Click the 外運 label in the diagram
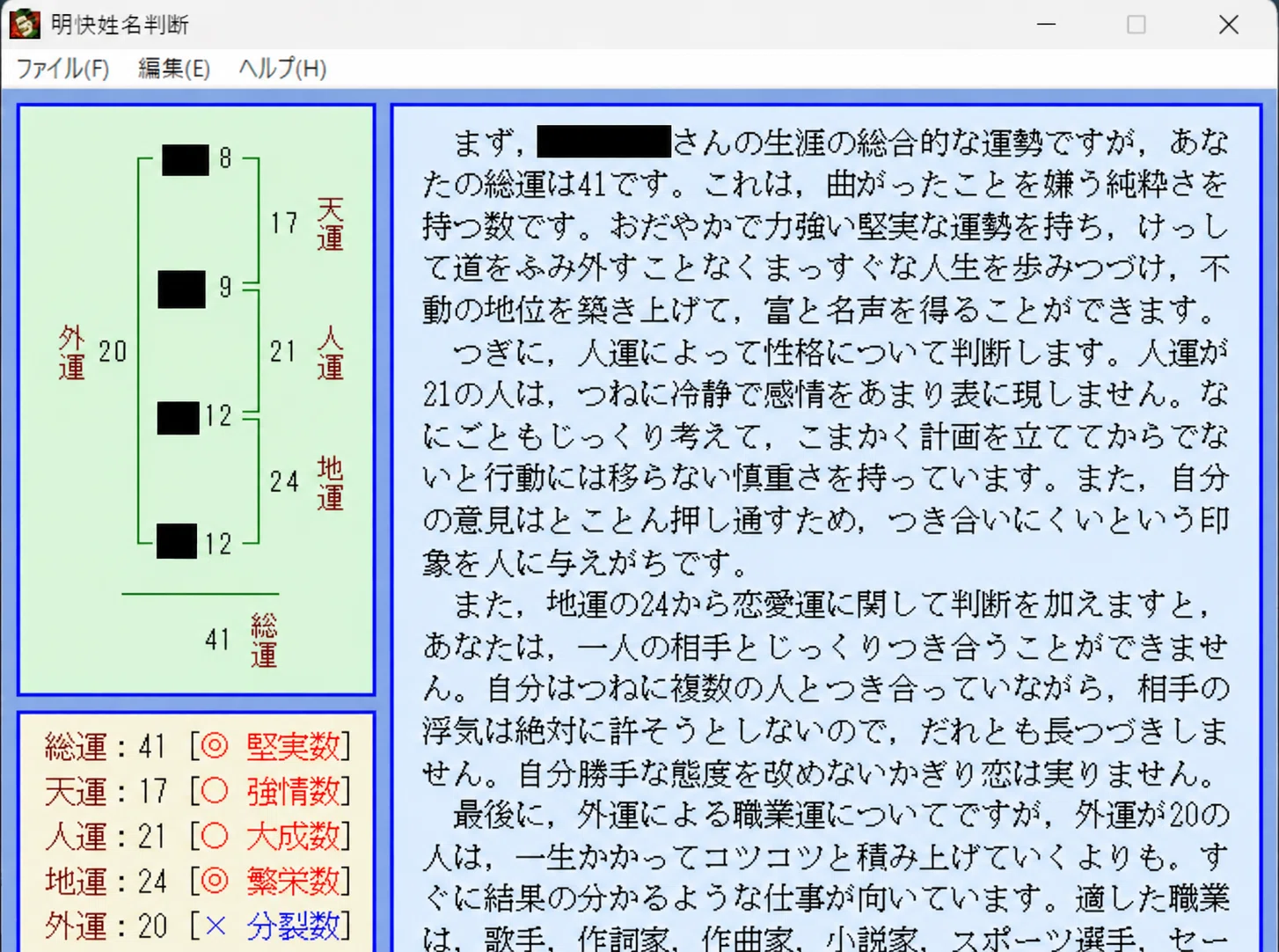The height and width of the screenshot is (952, 1279). coord(72,353)
